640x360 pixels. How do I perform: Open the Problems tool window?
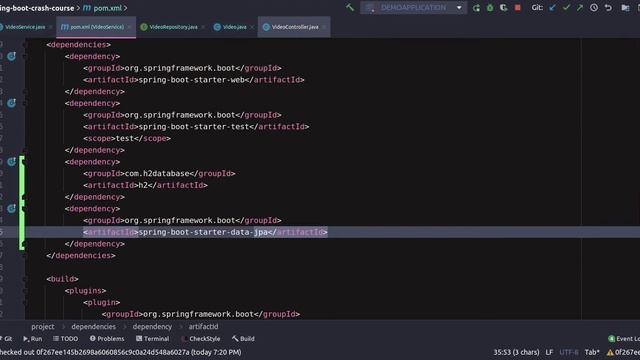pos(107,339)
